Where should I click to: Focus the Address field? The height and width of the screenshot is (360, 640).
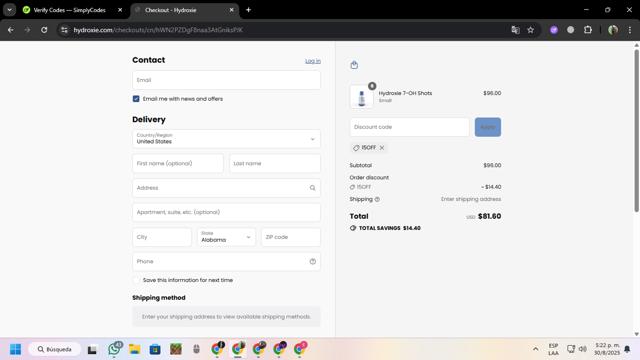pyautogui.click(x=226, y=188)
